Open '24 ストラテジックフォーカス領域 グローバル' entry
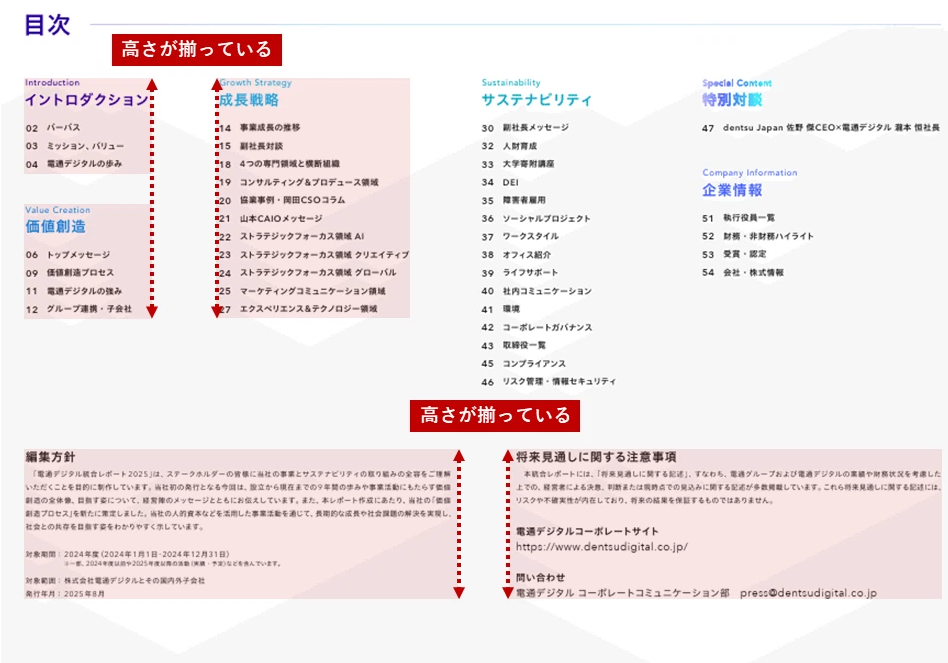Image resolution: width=948 pixels, height=663 pixels. [x=308, y=273]
